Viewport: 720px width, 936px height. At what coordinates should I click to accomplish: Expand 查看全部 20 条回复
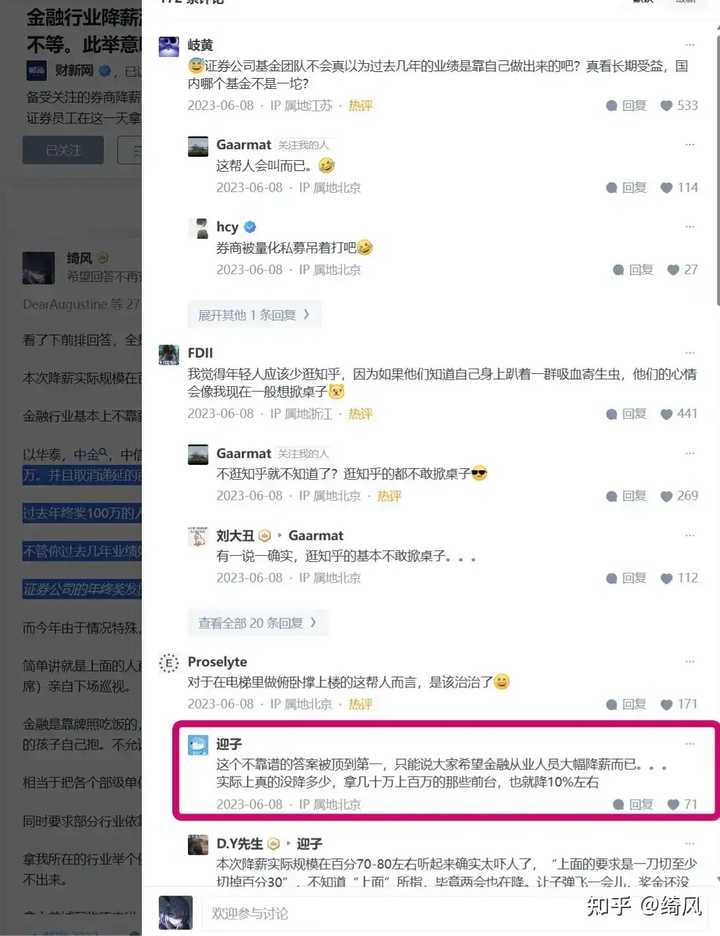pos(258,623)
